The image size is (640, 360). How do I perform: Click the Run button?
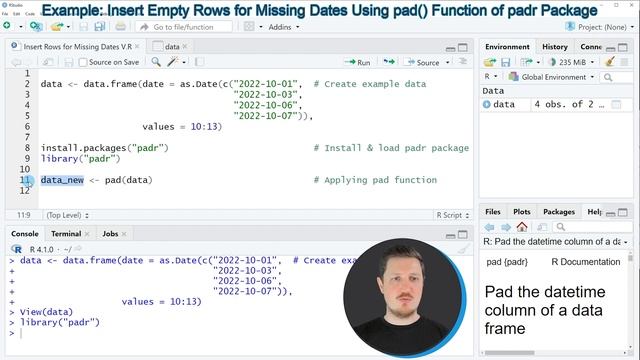tap(357, 62)
